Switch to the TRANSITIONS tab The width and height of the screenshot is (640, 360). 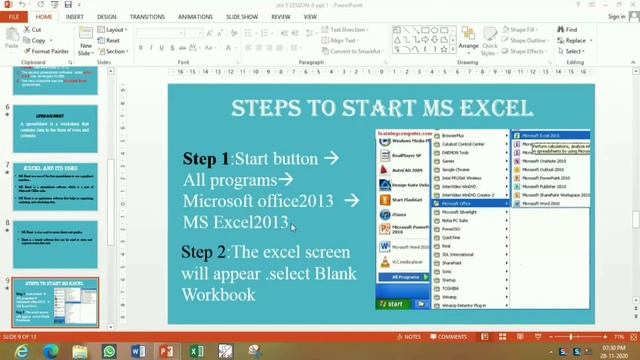pyautogui.click(x=147, y=17)
